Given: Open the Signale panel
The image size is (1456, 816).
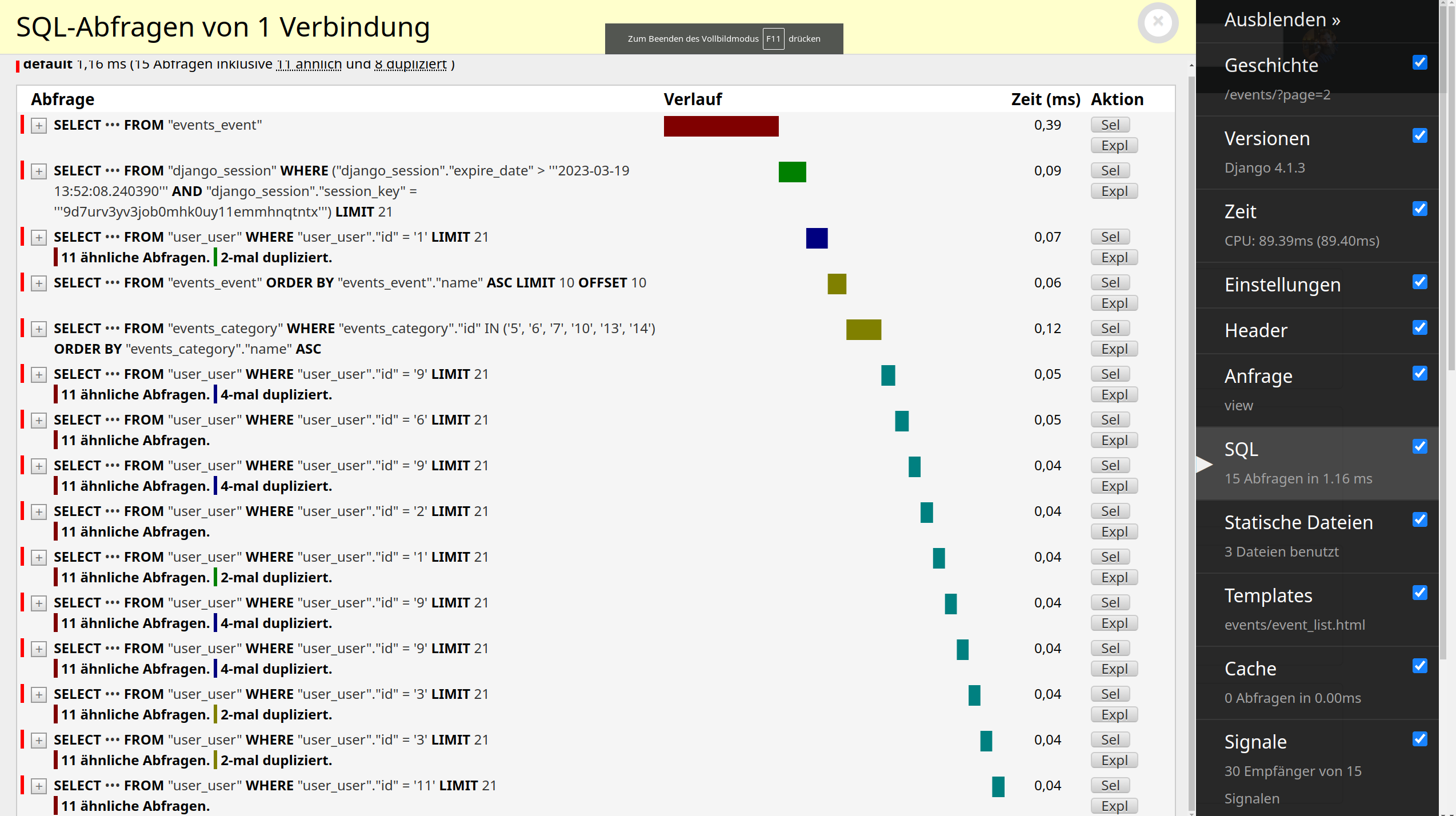Looking at the screenshot, I should coord(1255,742).
